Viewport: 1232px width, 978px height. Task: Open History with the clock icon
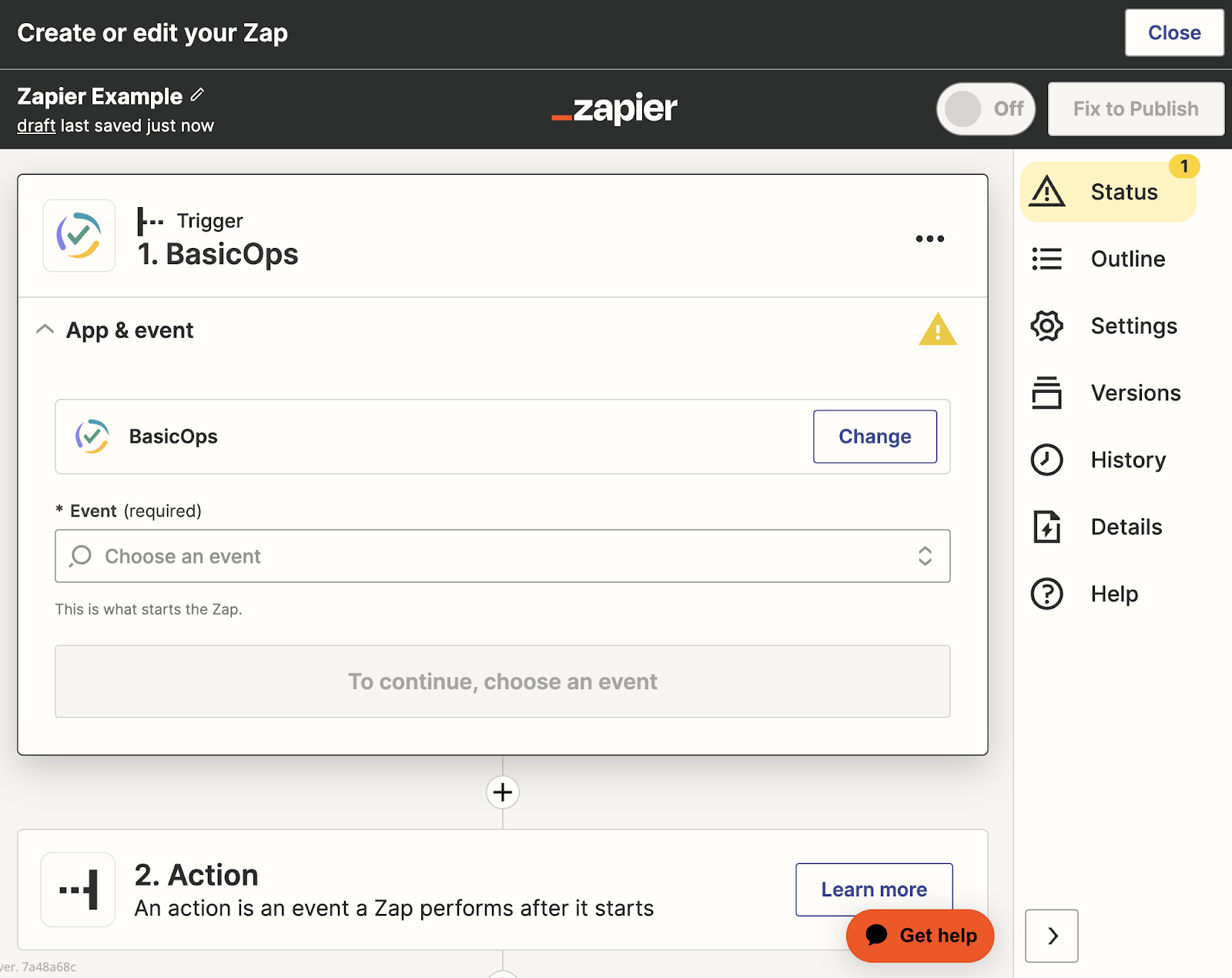coord(1046,460)
